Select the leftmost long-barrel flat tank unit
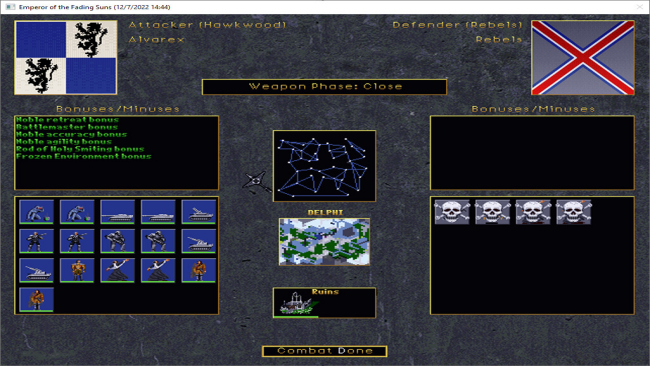This screenshot has width=650, height=366. 117,212
